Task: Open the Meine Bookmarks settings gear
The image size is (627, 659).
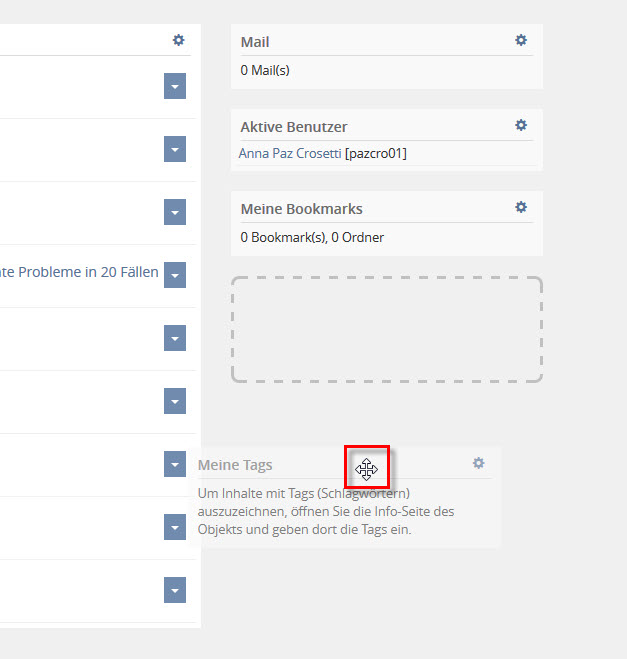Action: coord(521,207)
